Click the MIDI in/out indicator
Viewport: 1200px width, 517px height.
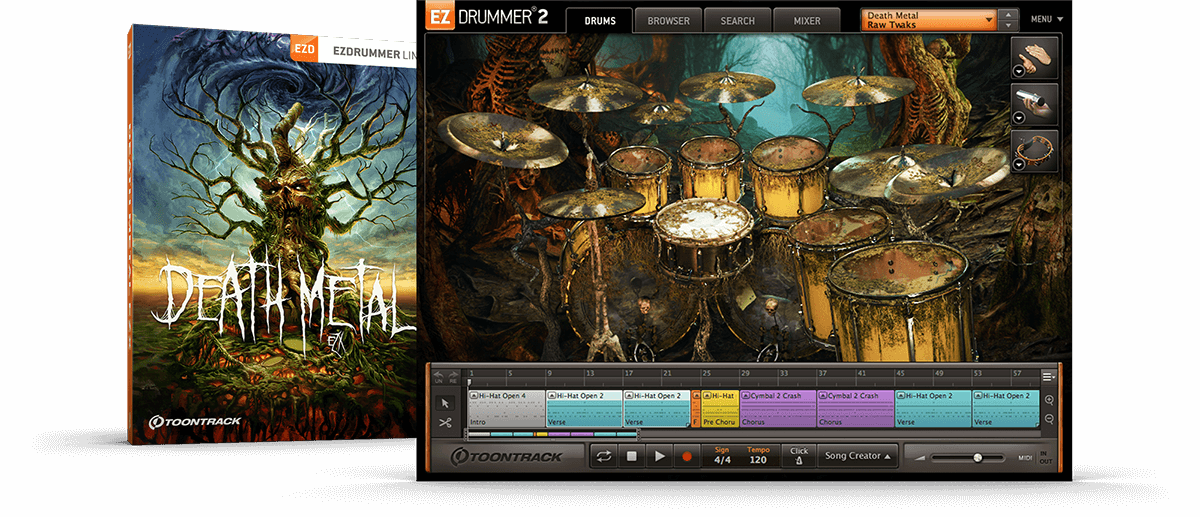tap(1035, 457)
